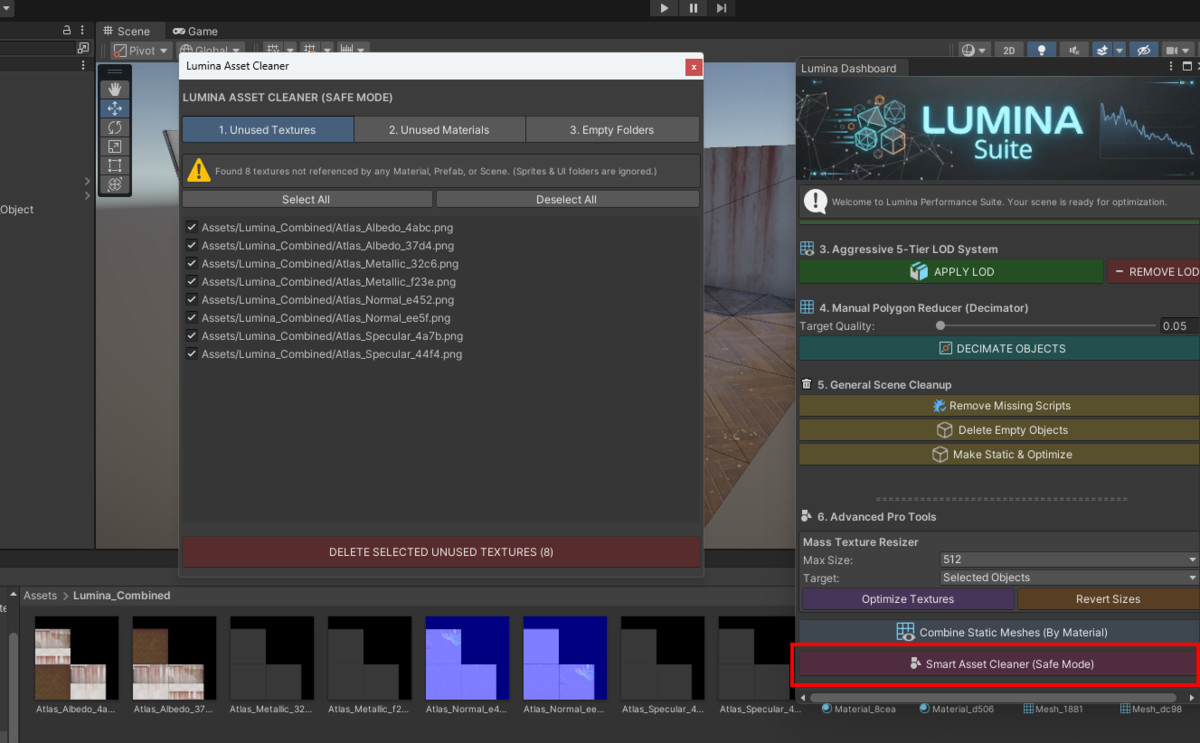
Task: Open the Max Size 512 dropdown
Action: (x=1069, y=560)
